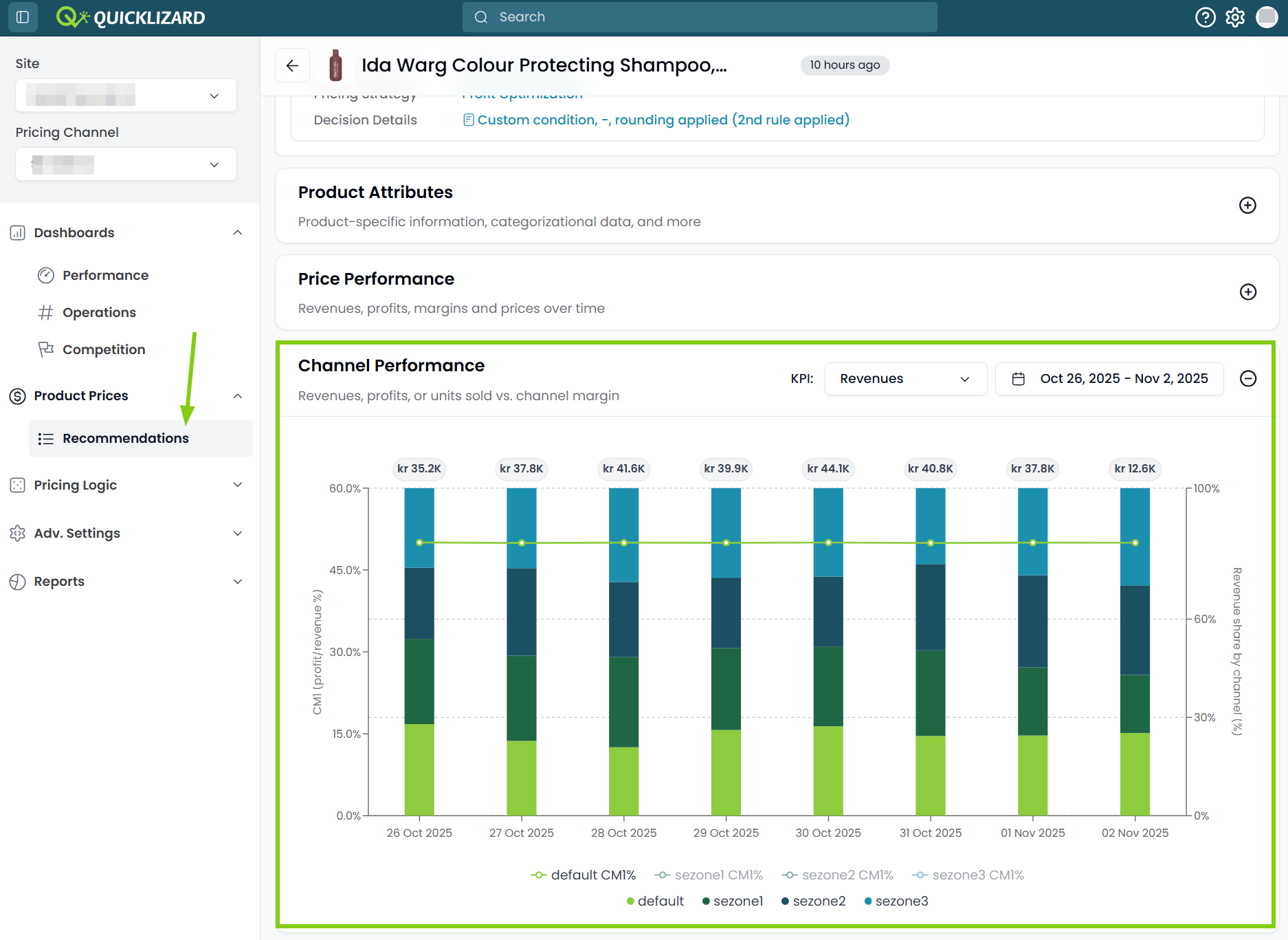
Task: Focus the Search input field
Action: [x=700, y=17]
